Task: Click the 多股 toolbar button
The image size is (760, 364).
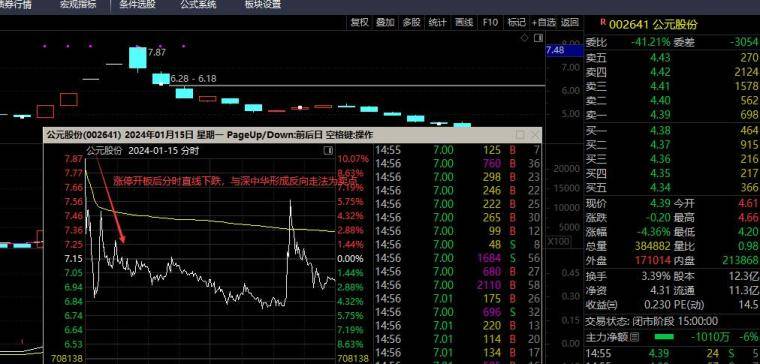Action: click(x=412, y=22)
